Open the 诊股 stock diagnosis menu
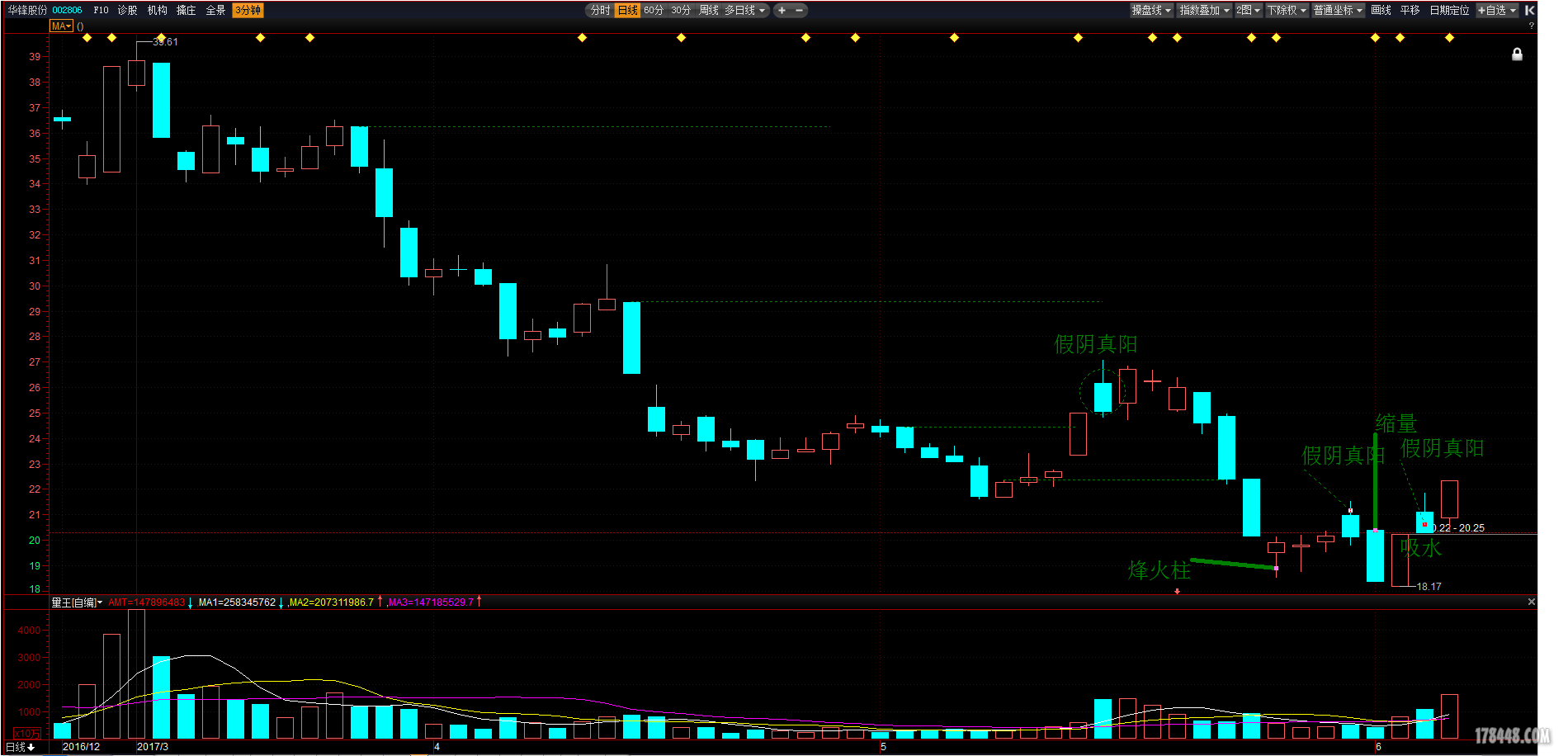Image resolution: width=1568 pixels, height=756 pixels. tap(127, 10)
